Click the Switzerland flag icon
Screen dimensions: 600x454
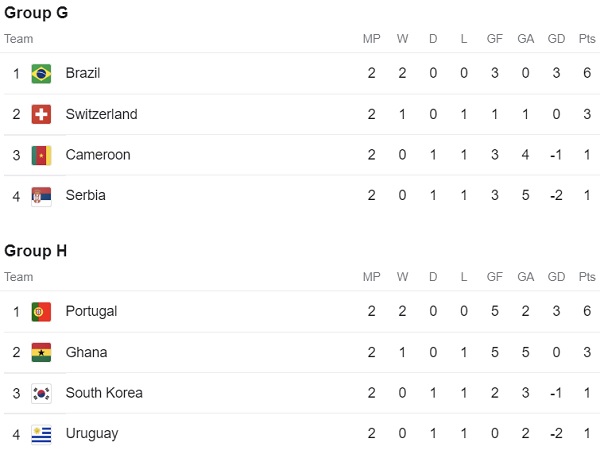coord(41,114)
